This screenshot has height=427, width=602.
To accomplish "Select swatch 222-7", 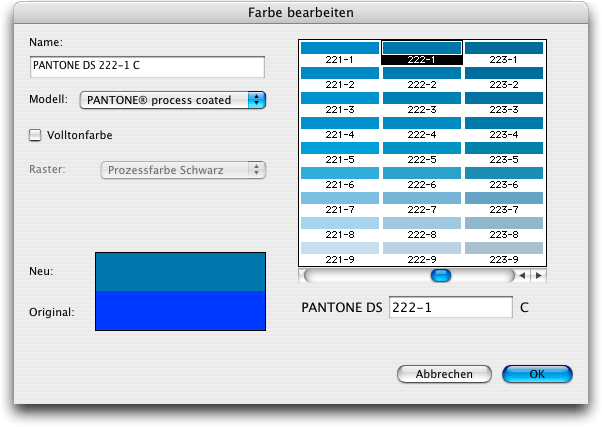I will [422, 203].
